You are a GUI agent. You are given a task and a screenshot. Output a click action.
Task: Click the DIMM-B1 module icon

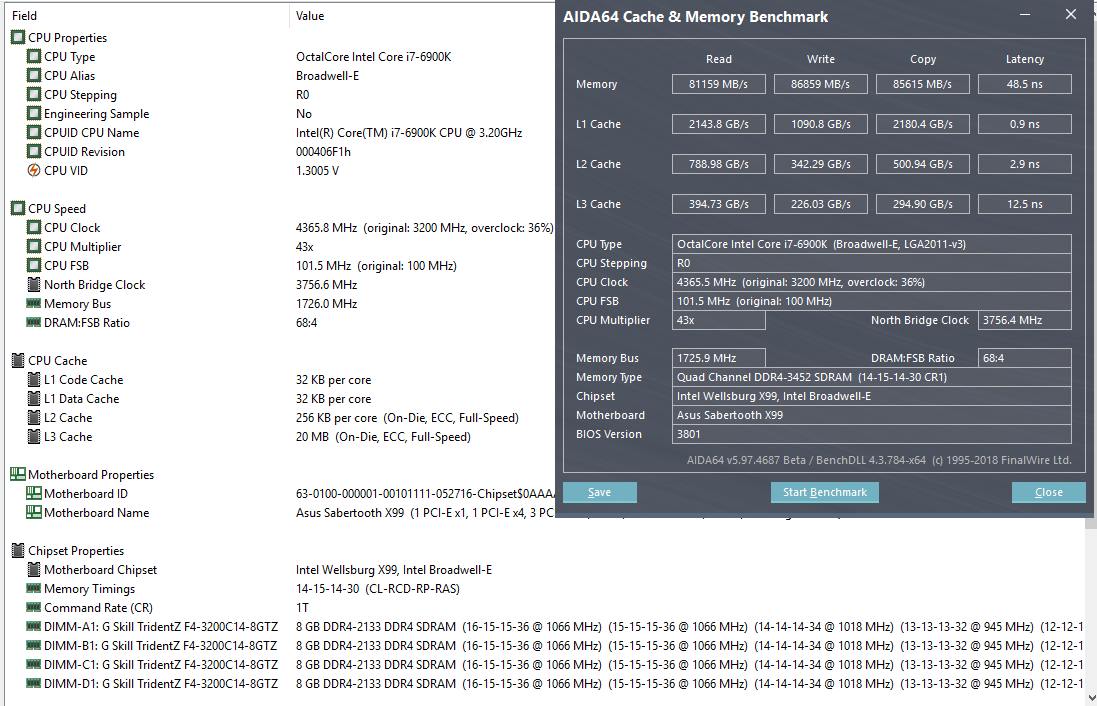34,645
